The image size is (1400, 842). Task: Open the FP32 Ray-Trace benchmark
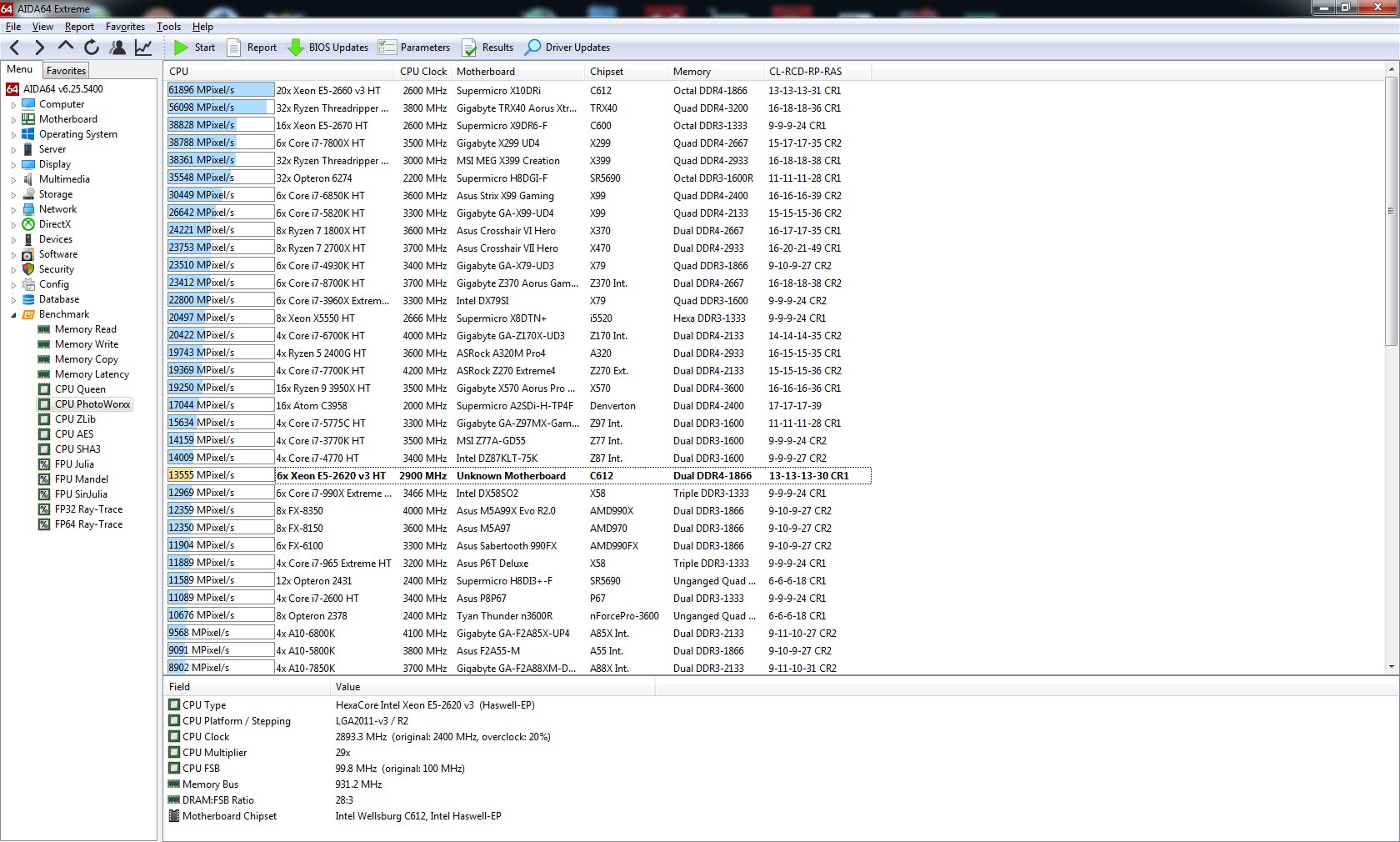click(88, 509)
